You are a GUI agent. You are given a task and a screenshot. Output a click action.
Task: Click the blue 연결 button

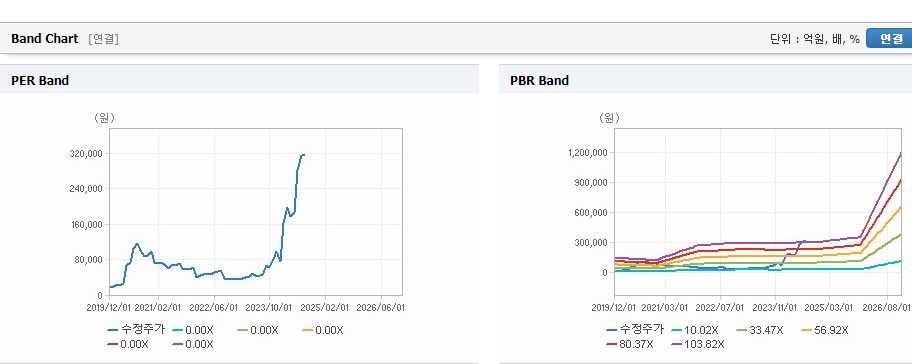click(x=890, y=38)
